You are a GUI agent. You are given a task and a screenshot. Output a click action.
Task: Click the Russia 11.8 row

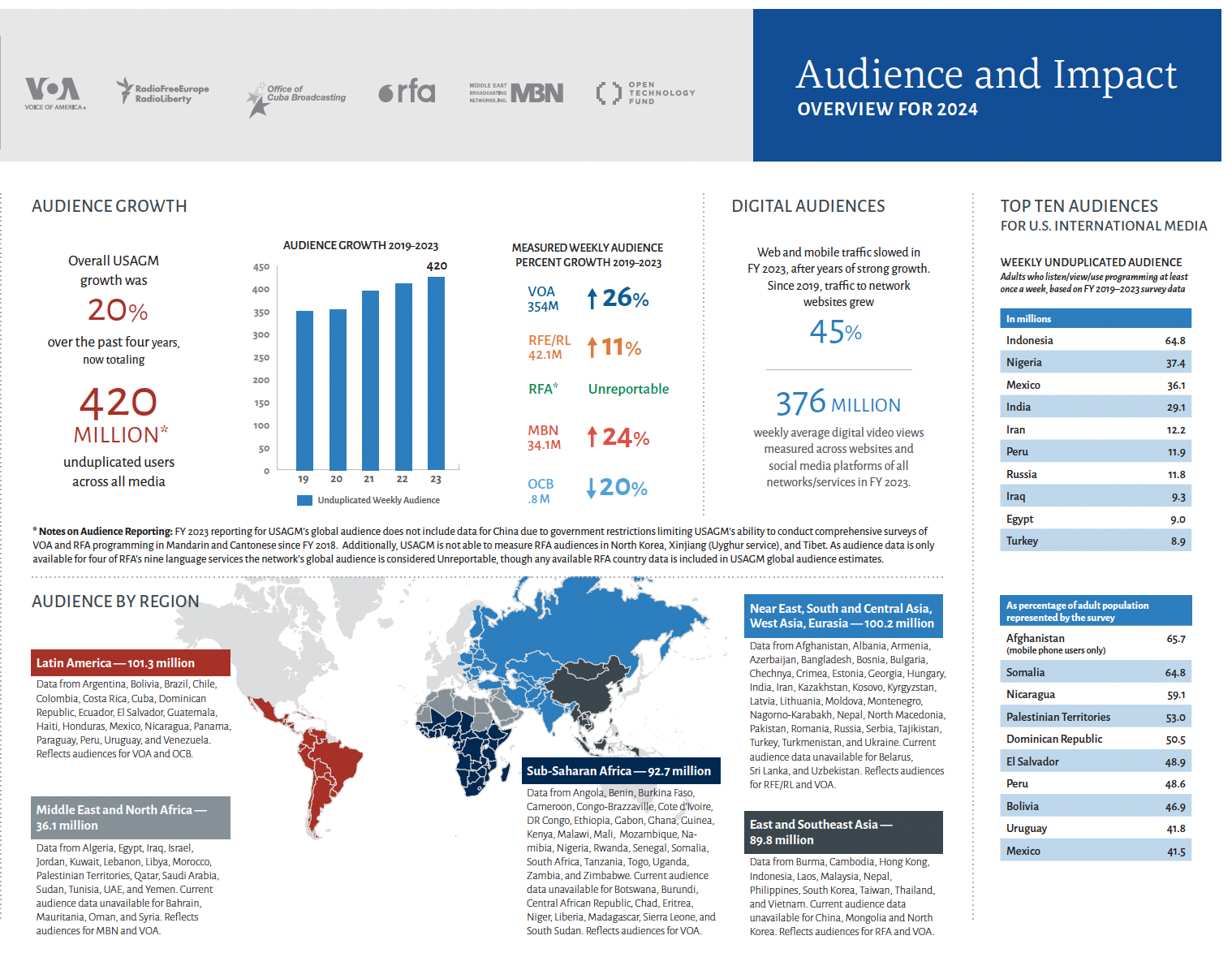point(1096,474)
